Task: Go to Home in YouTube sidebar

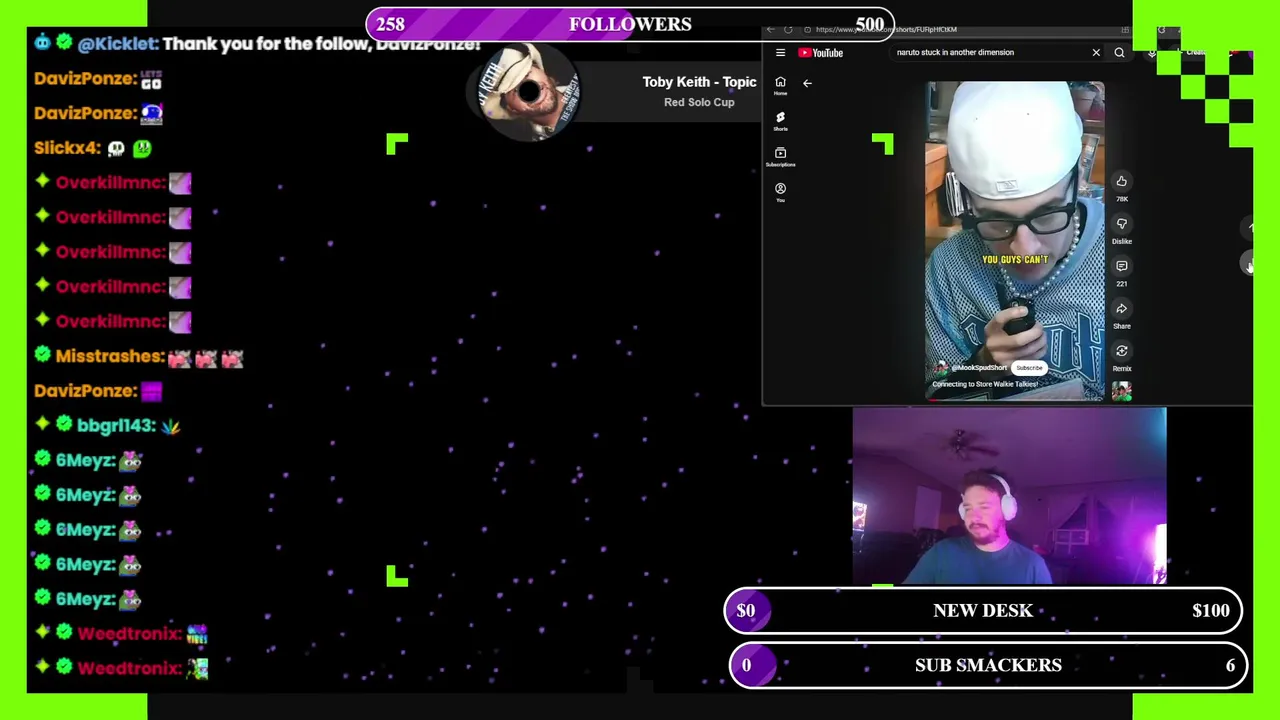Action: 781,86
